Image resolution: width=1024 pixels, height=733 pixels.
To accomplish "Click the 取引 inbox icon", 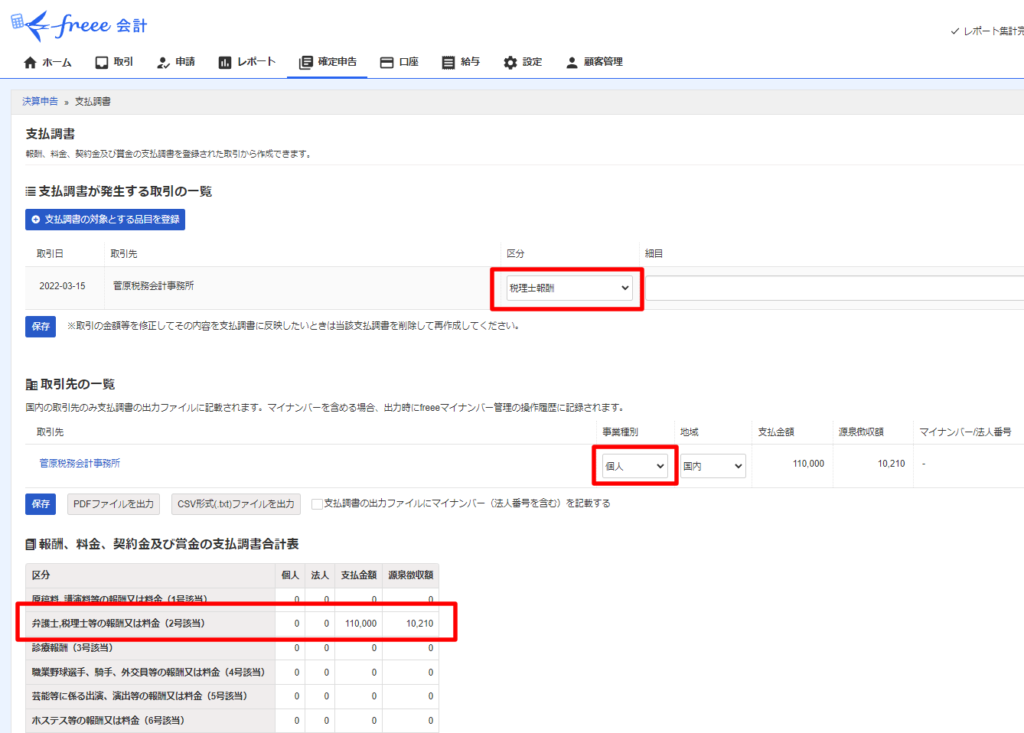I will pyautogui.click(x=101, y=62).
